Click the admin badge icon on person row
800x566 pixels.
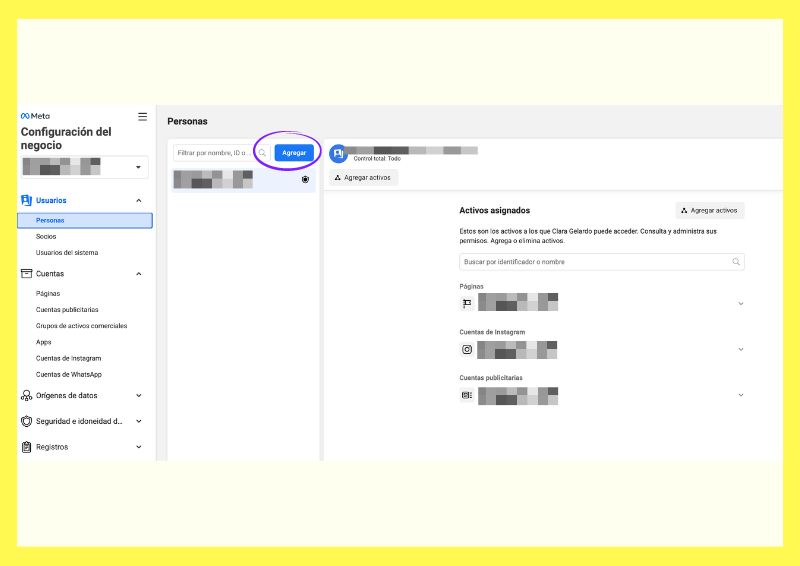305,180
